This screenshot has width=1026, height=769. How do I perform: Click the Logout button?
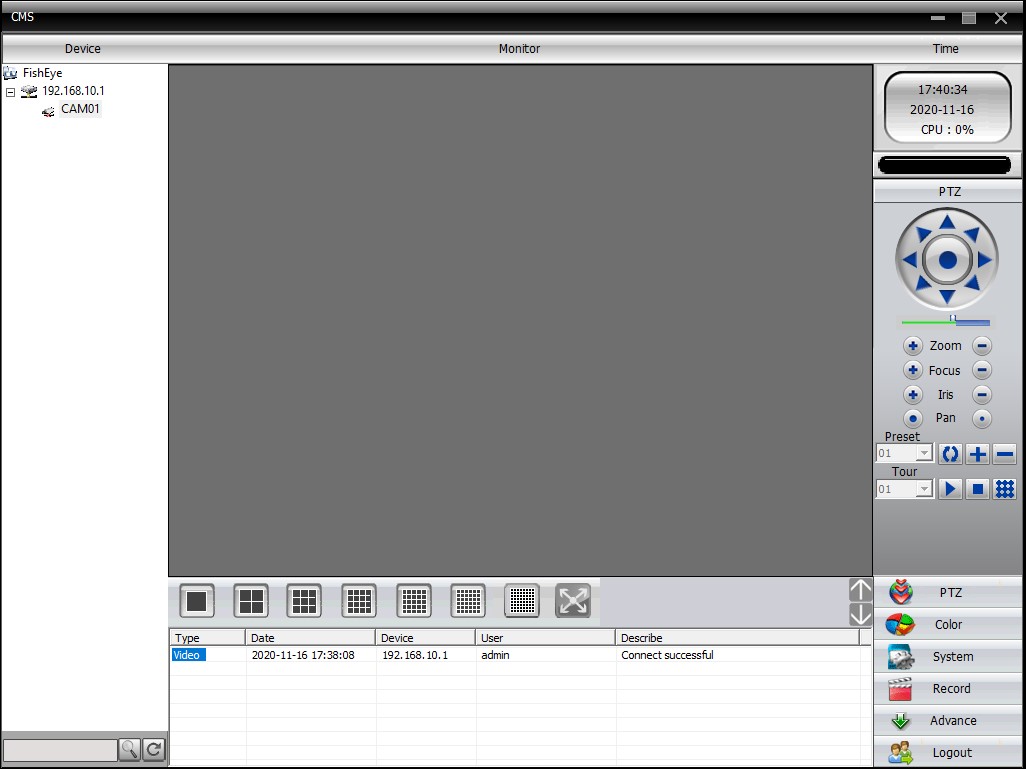(949, 753)
